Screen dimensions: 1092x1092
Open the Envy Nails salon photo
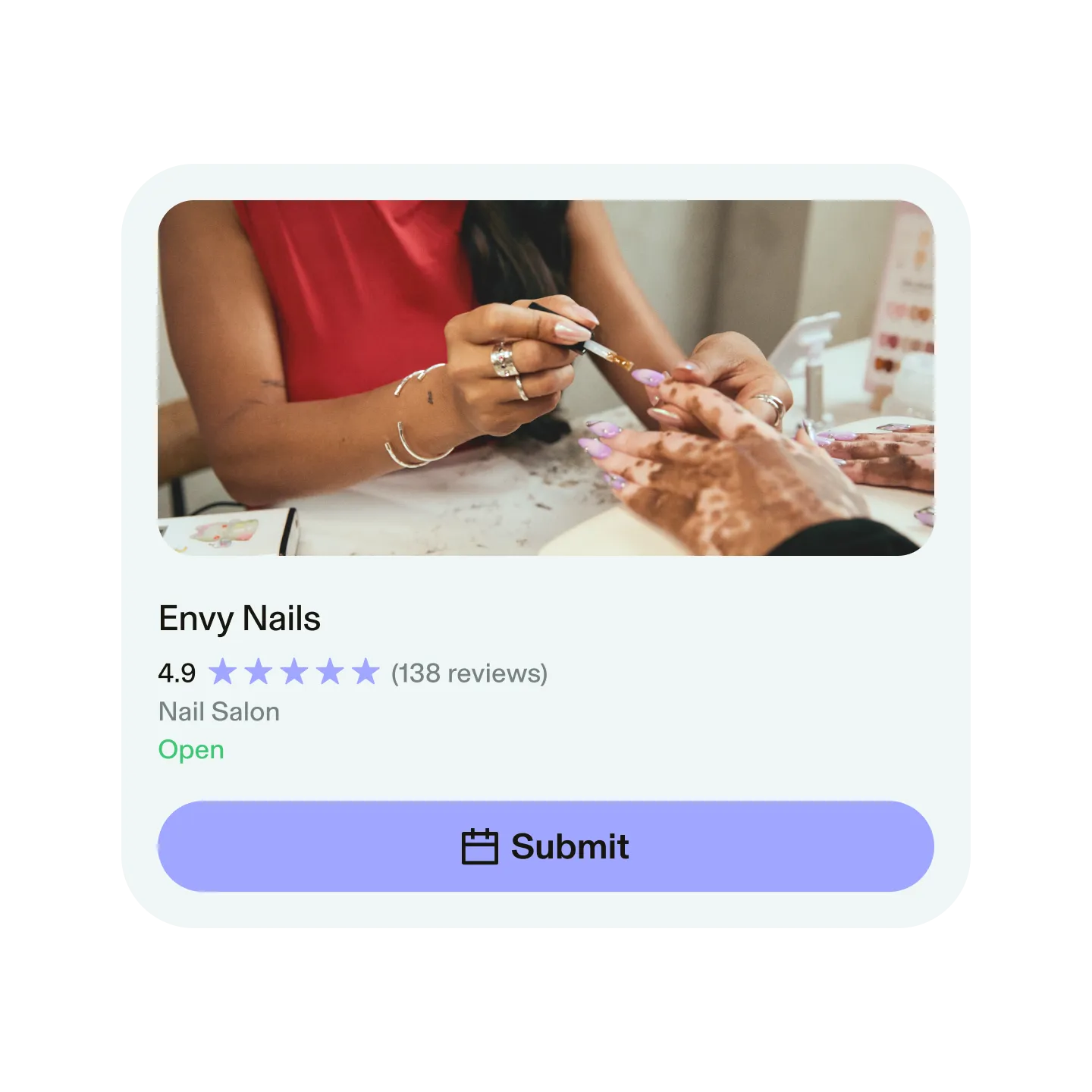[x=546, y=378]
